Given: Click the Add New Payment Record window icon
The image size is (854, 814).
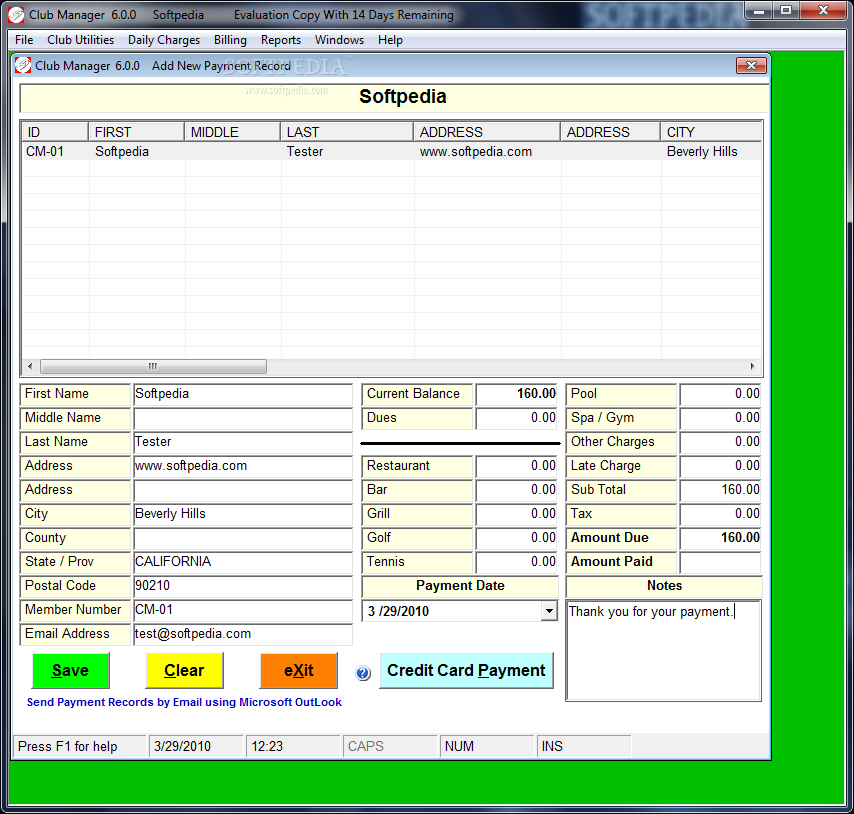Looking at the screenshot, I should [23, 65].
